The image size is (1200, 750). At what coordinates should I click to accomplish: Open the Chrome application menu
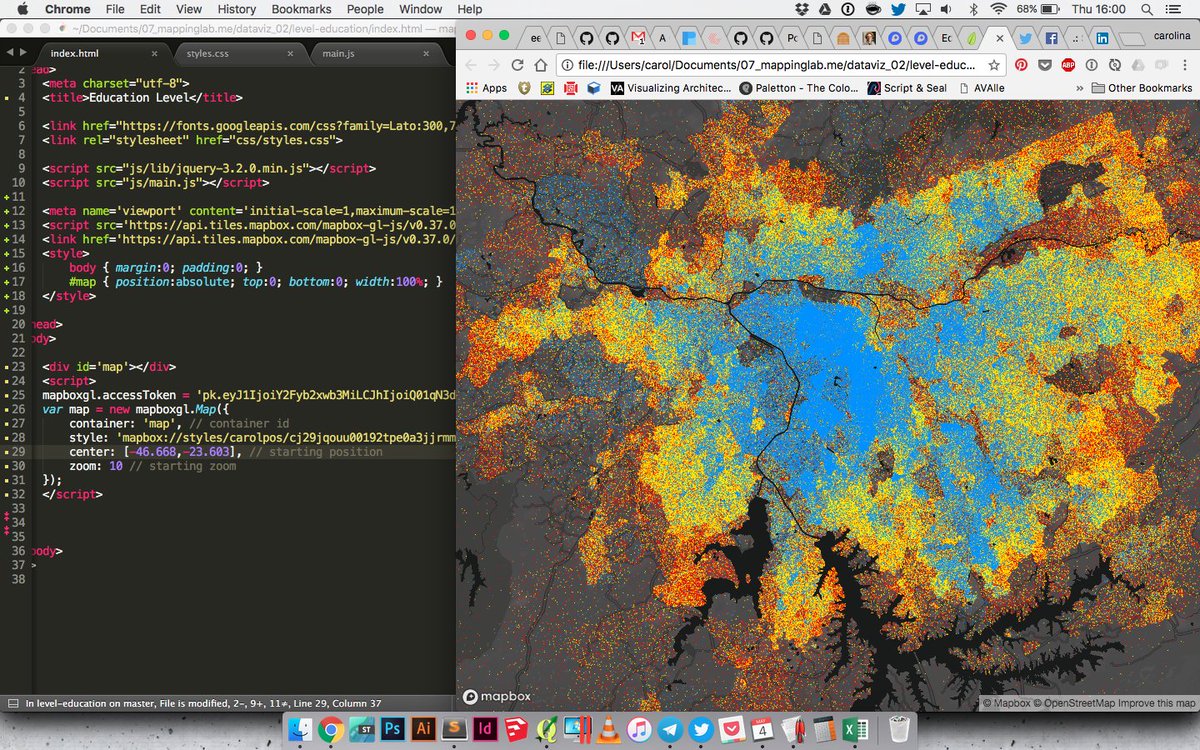click(x=68, y=9)
